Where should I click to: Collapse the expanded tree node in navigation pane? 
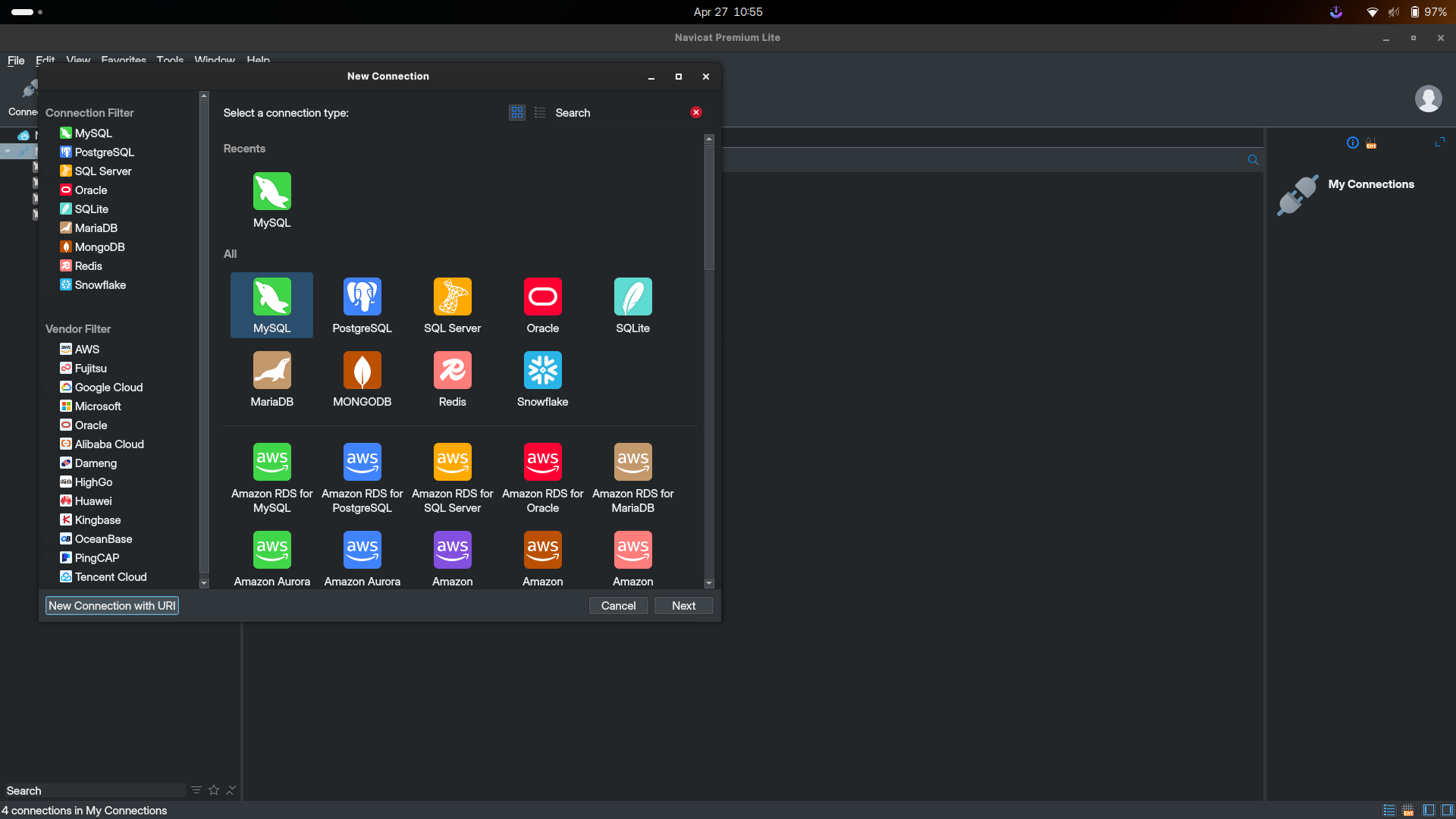point(8,151)
